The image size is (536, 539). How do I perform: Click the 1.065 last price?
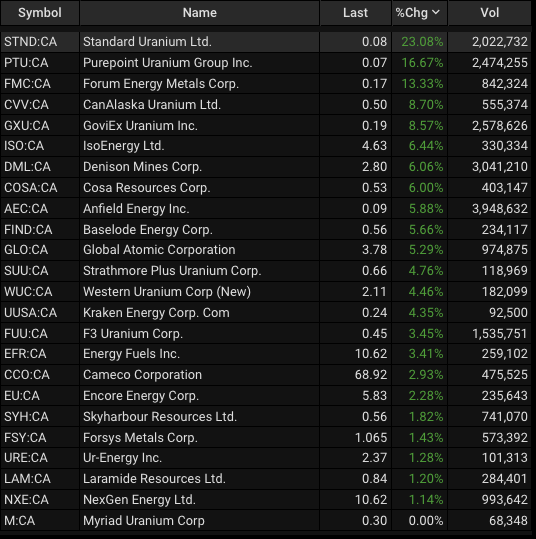[371, 438]
